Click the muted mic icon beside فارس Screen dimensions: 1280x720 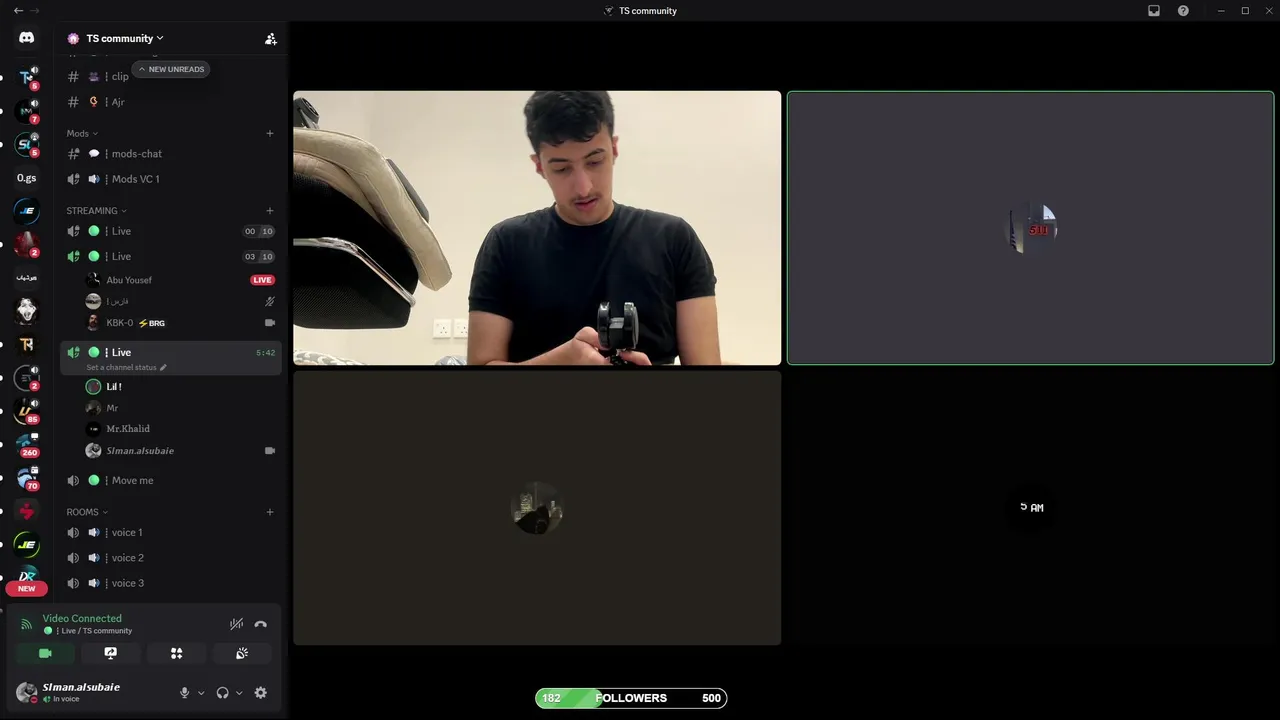pos(269,301)
